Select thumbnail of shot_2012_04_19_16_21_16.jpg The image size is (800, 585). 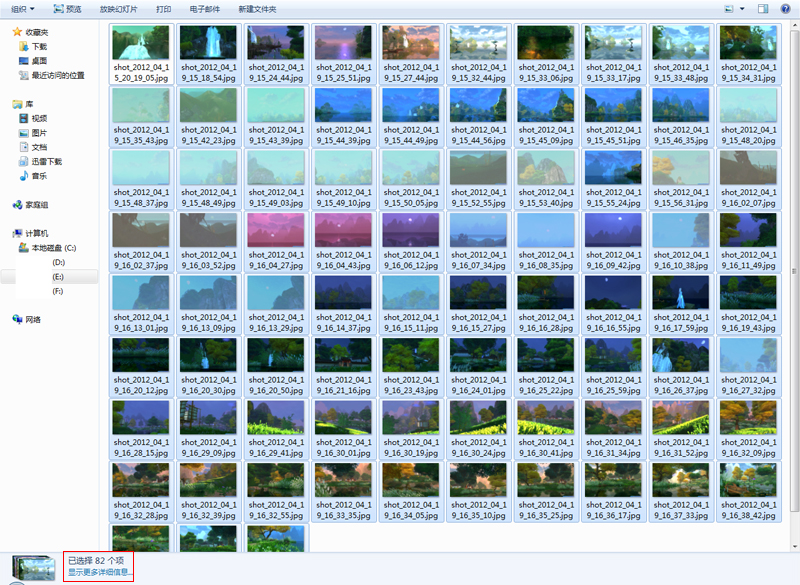point(343,355)
